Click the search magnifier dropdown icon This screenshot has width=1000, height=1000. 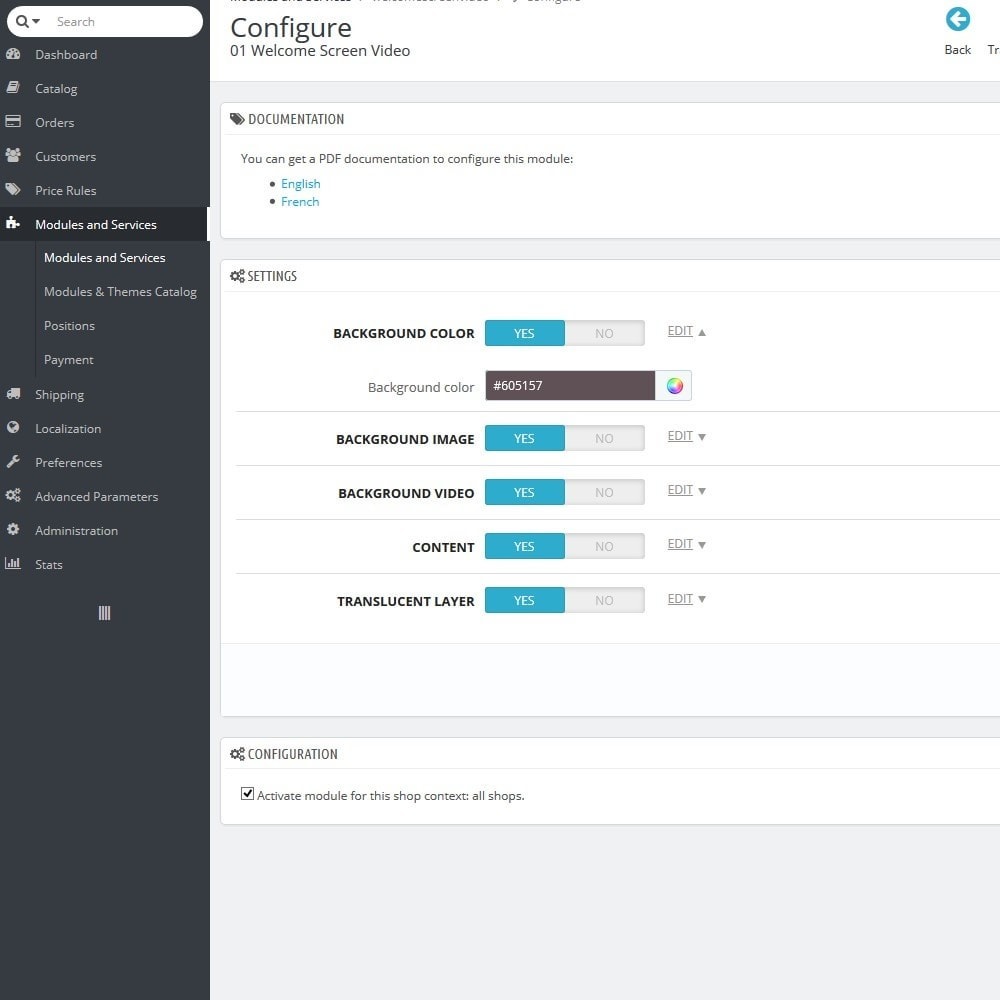click(27, 22)
